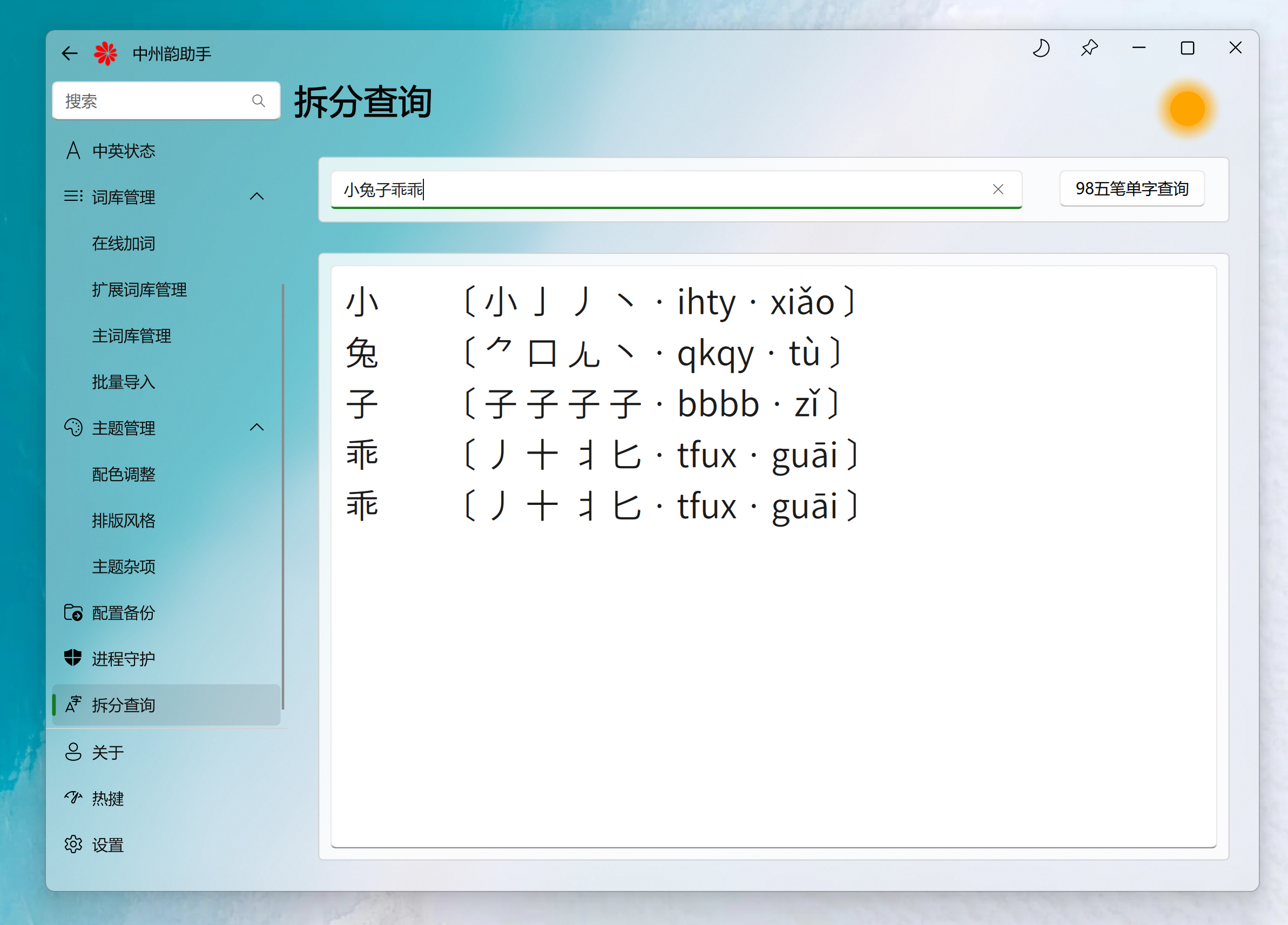Open 进程守护 shield item
1288x925 pixels.
(x=123, y=659)
